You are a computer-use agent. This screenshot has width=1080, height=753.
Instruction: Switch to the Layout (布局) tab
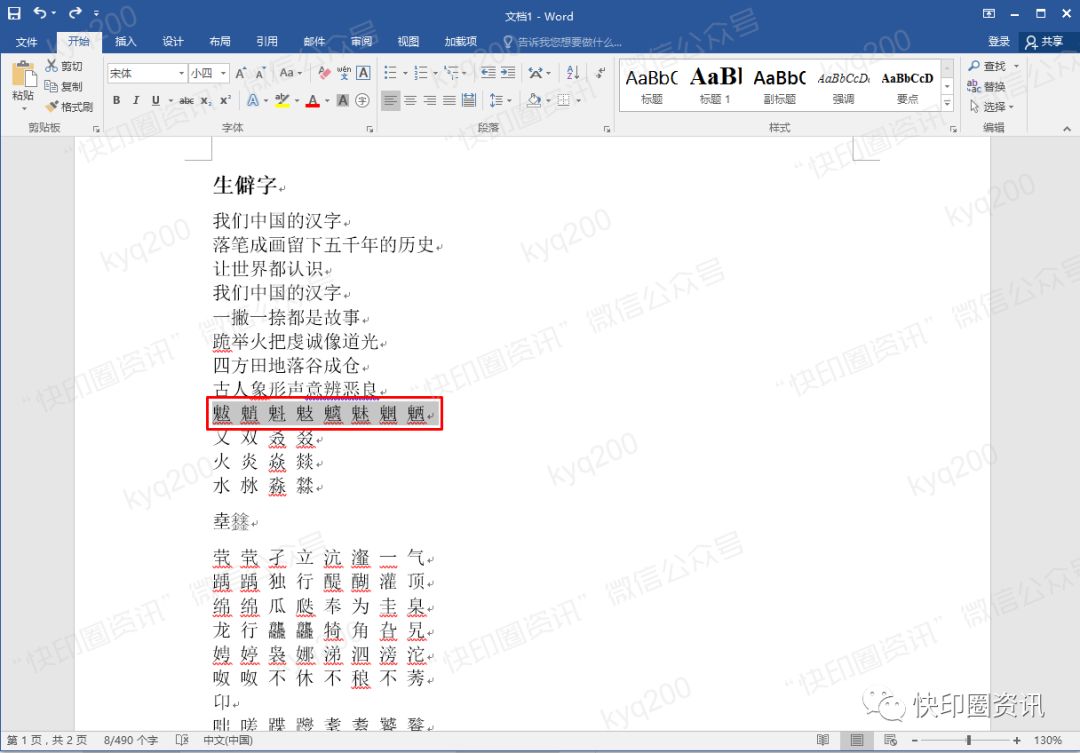coord(220,41)
